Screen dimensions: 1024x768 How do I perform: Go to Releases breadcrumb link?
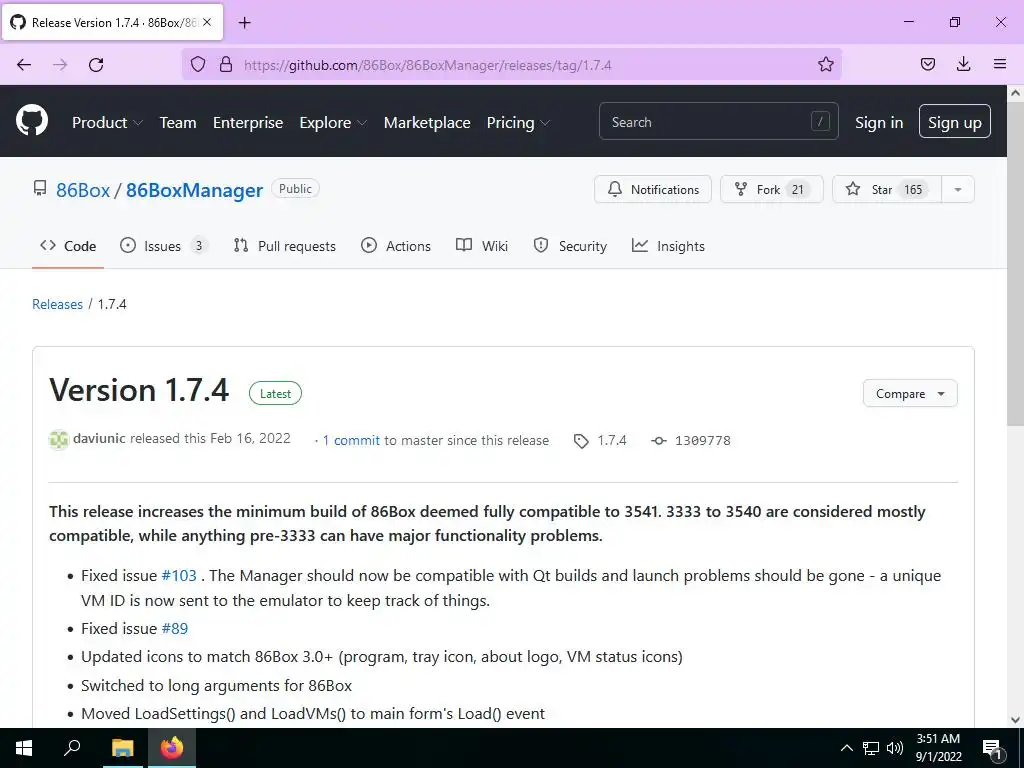57,304
